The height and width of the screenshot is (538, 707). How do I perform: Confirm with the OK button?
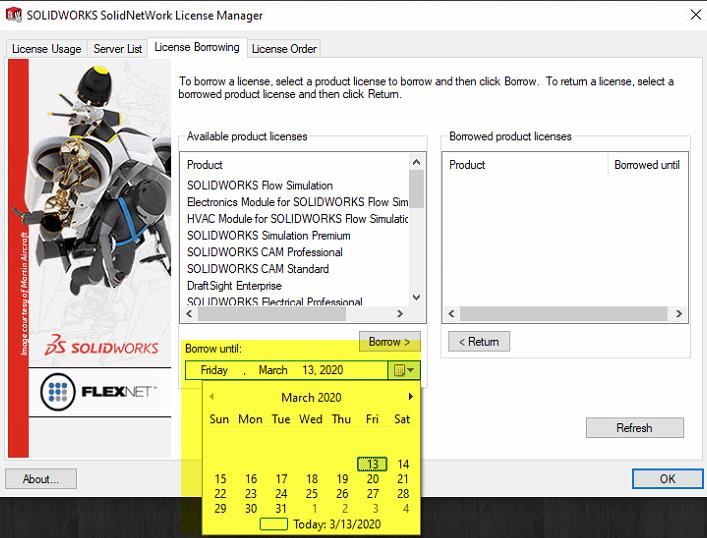(667, 478)
